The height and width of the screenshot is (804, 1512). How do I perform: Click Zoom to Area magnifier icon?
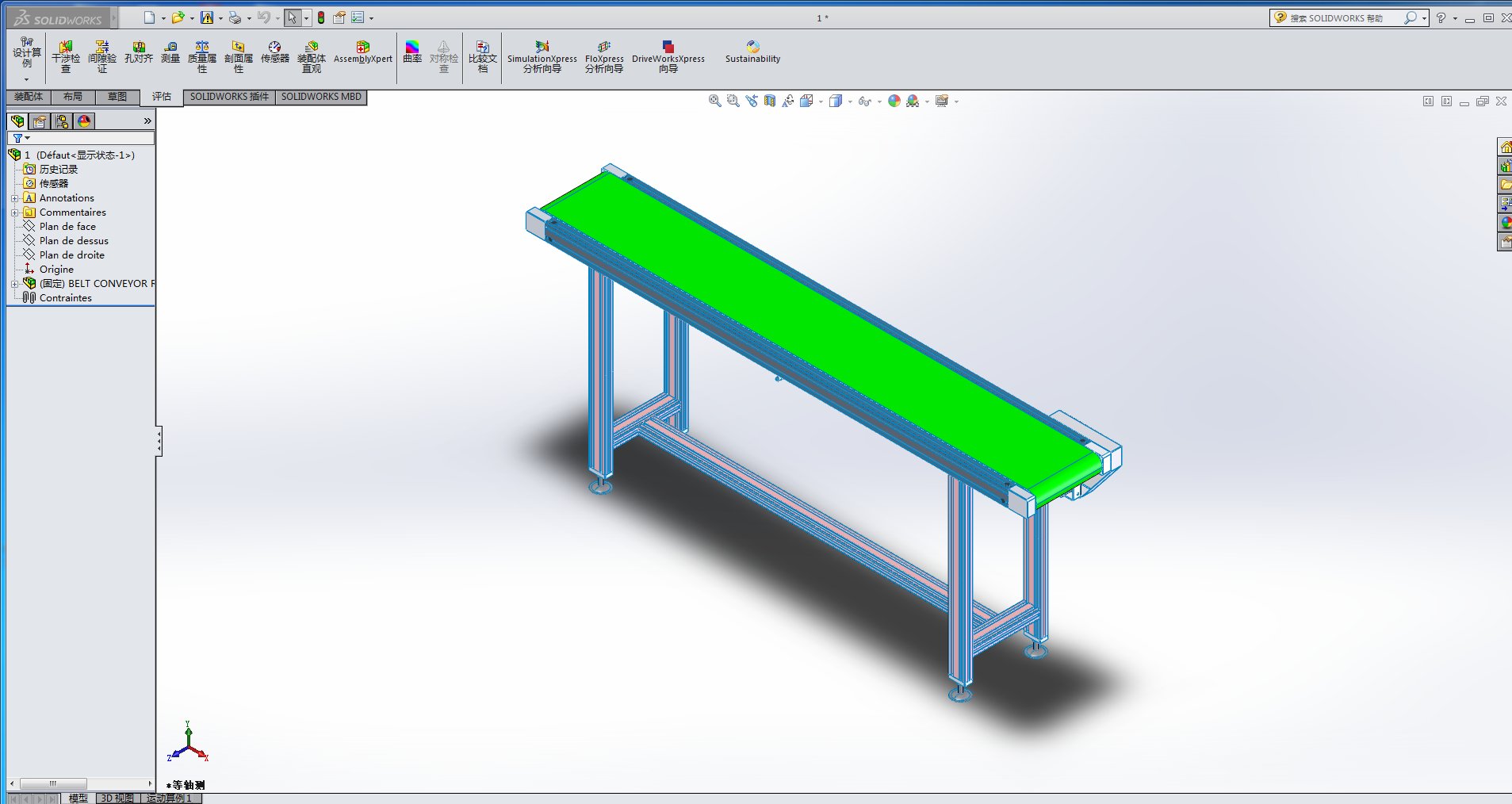click(733, 101)
